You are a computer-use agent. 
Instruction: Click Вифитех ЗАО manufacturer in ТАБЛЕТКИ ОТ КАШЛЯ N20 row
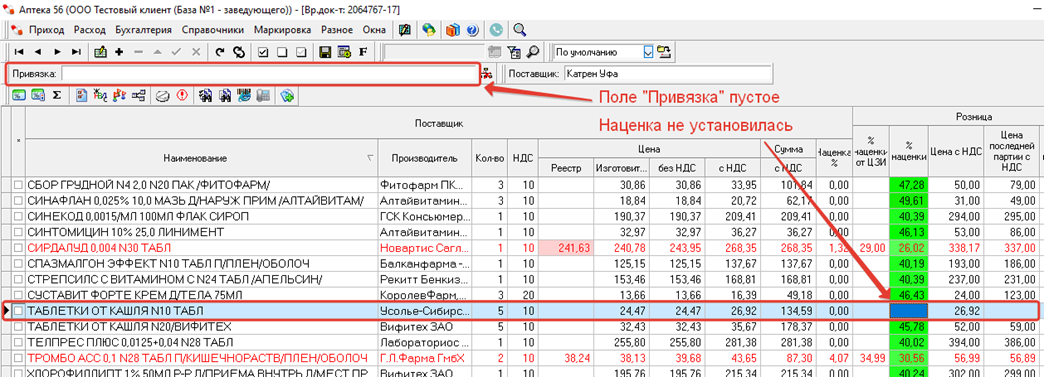tap(425, 326)
